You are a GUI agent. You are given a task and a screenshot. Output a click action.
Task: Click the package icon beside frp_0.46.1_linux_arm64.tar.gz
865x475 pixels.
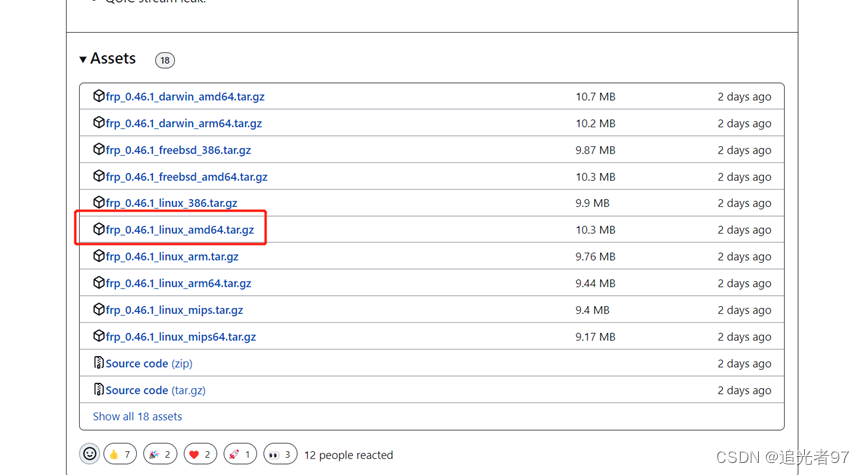pos(99,283)
